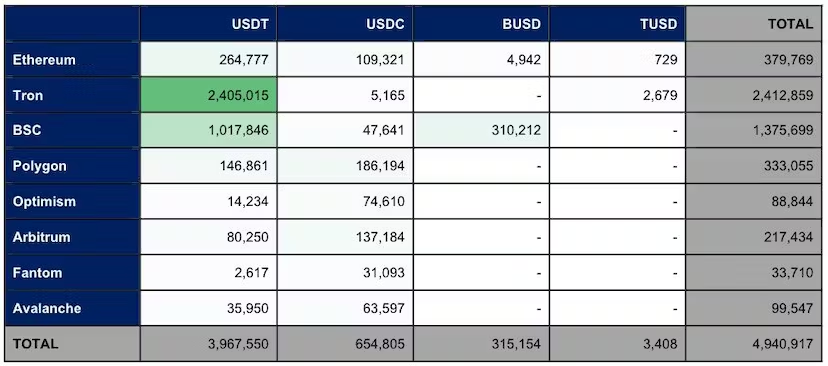Select the TUSD column header

(617, 23)
